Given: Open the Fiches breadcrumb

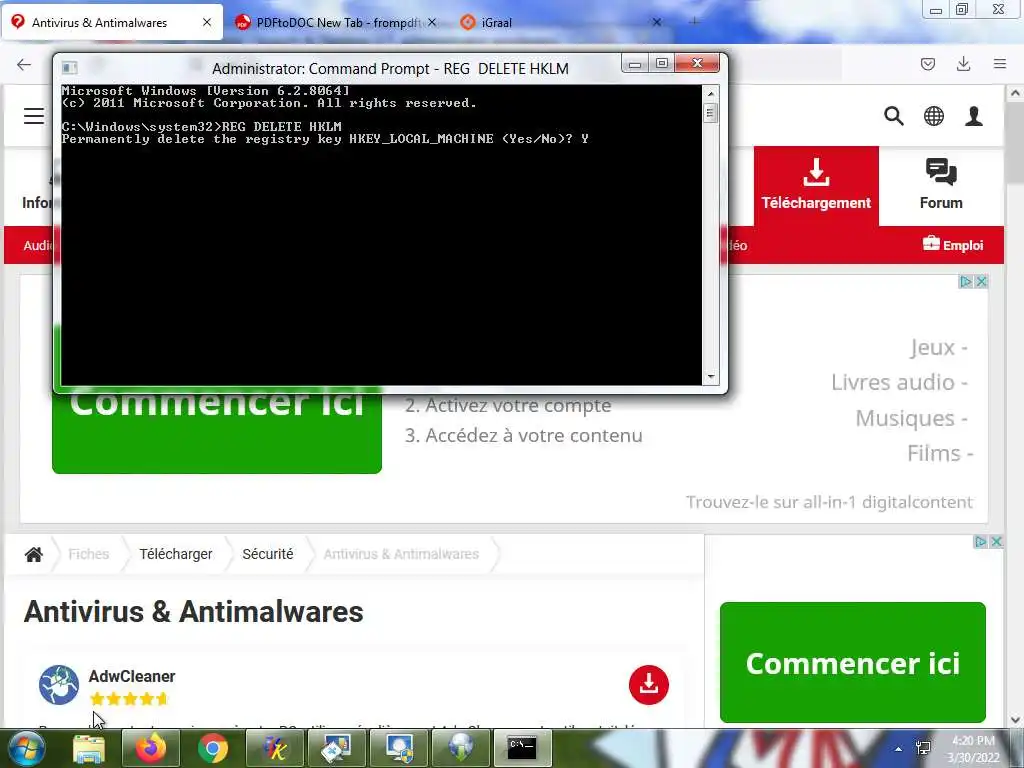Looking at the screenshot, I should [89, 554].
